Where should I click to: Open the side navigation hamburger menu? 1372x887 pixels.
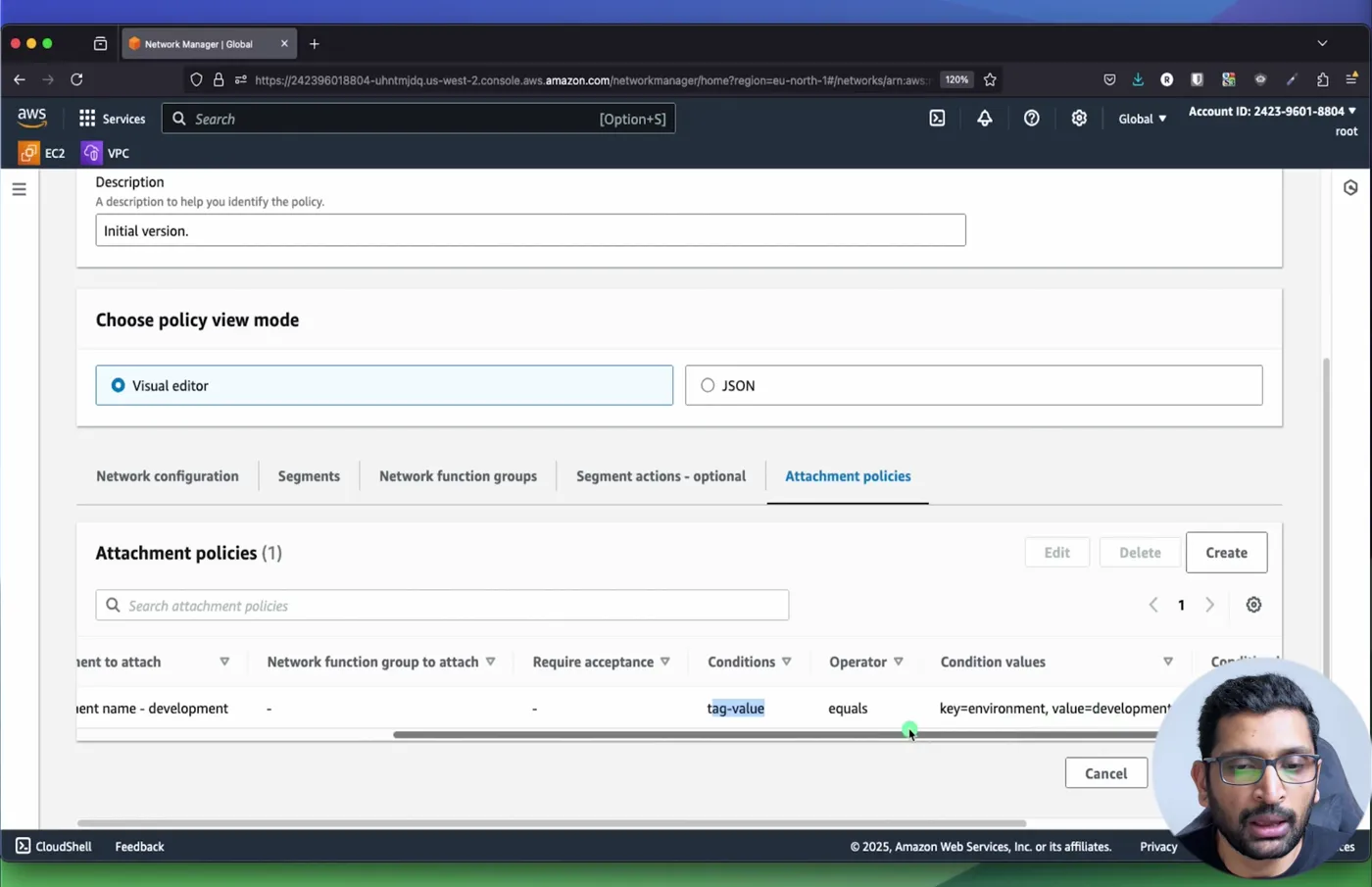[19, 189]
